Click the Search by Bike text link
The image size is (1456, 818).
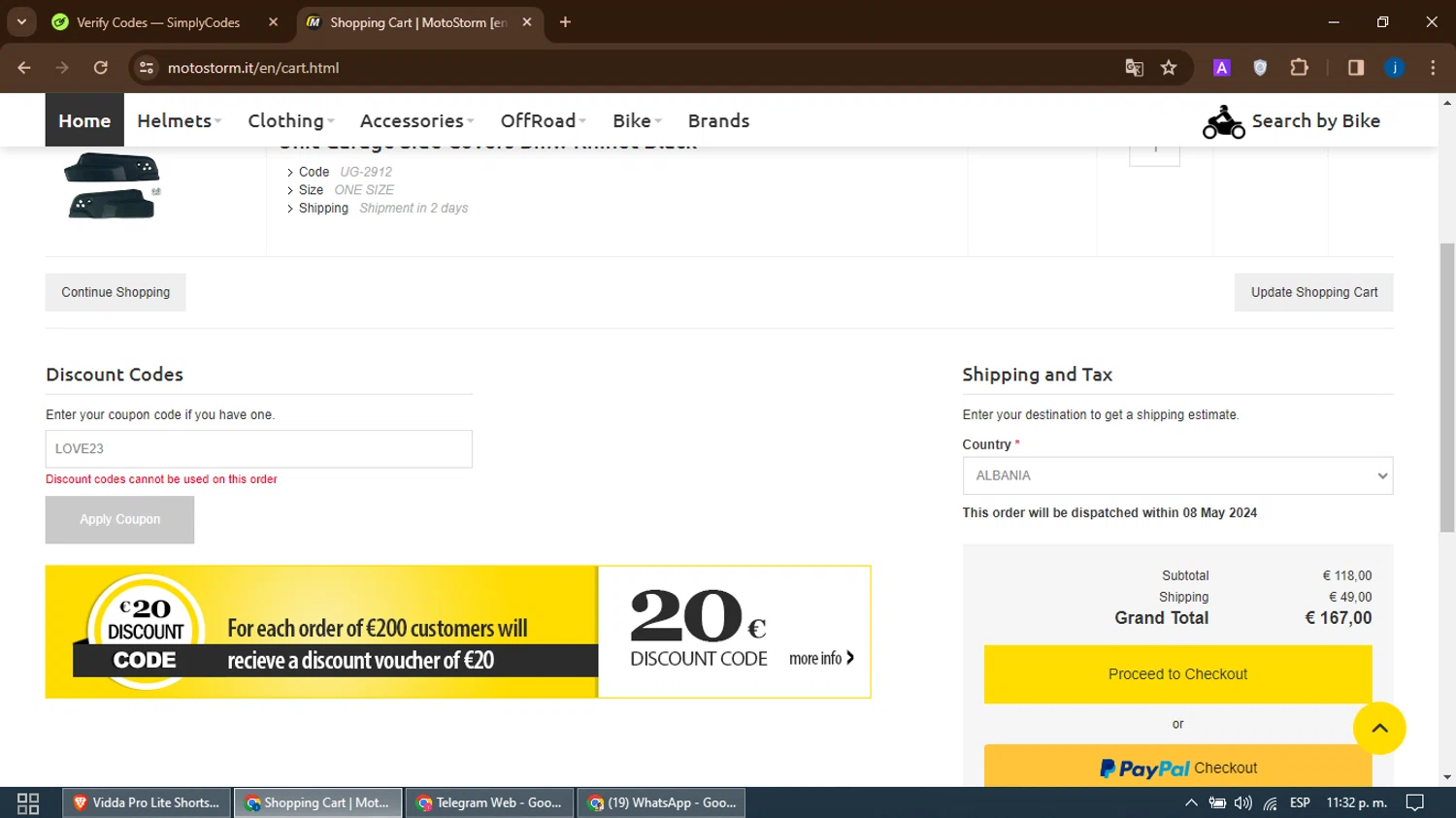(x=1315, y=120)
